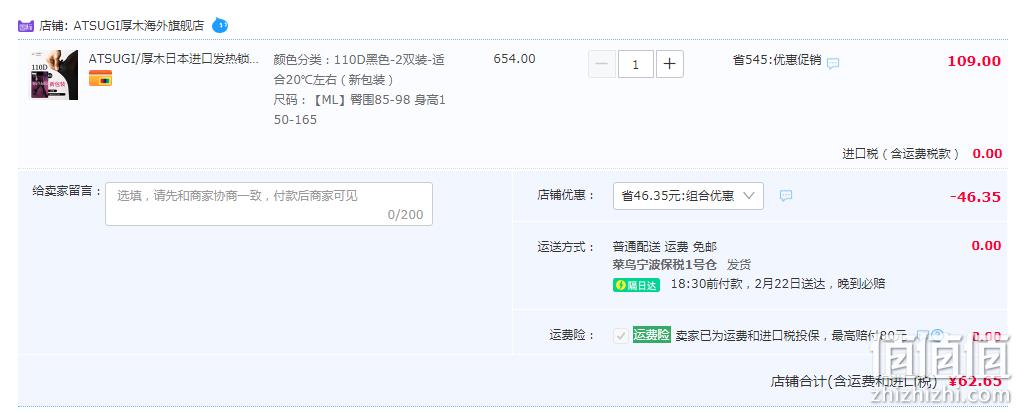Screen dimensions: 1020x412
Task: Click 菜鸟宁波保税1号仓 warehouse text
Action: tap(664, 265)
